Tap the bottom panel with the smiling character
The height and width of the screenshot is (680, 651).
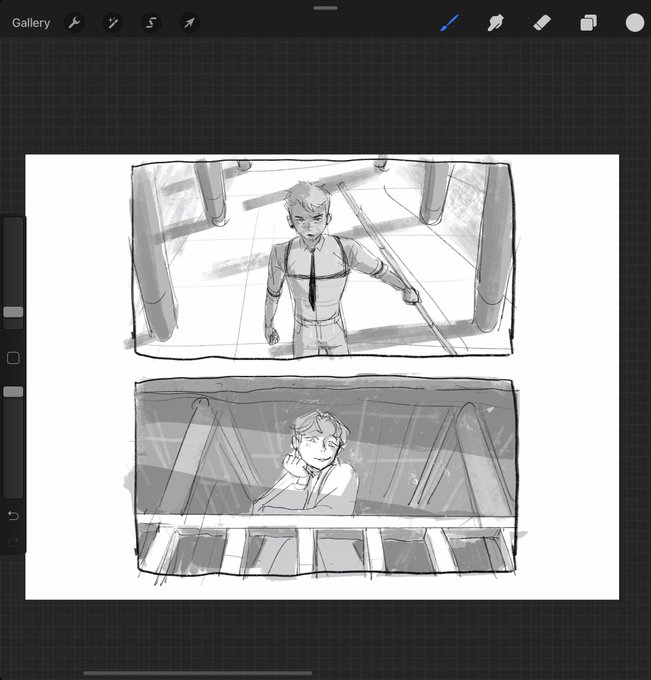[326, 476]
